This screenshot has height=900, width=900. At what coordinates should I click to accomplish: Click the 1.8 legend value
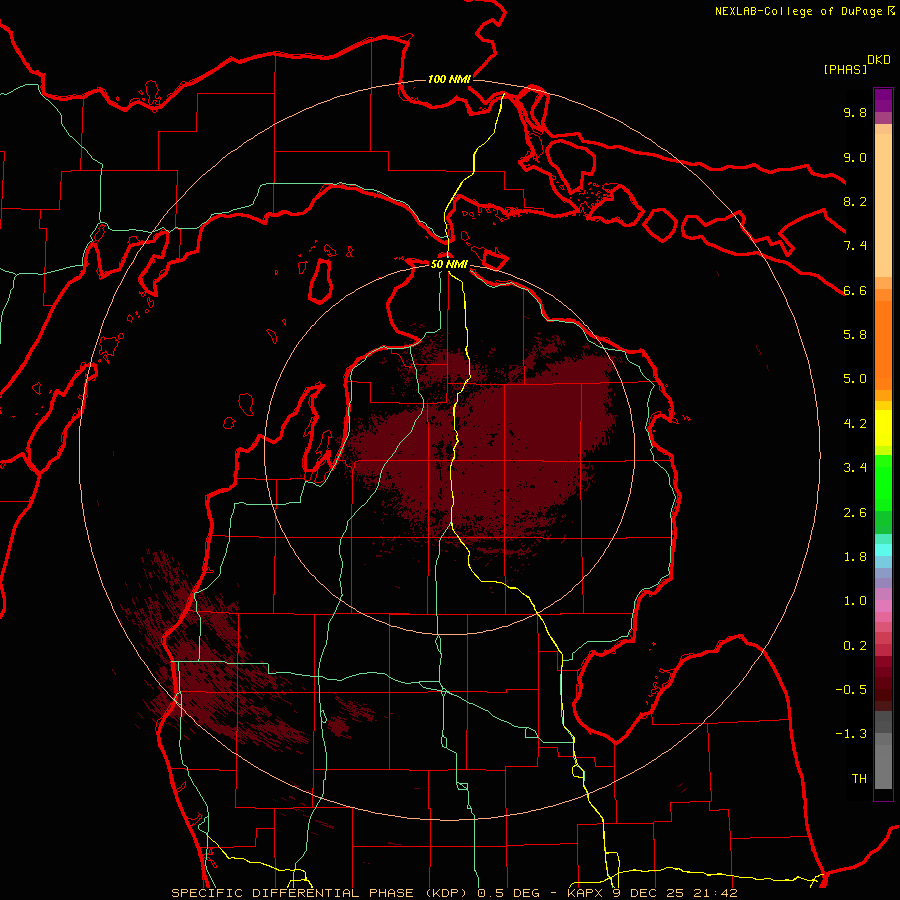pyautogui.click(x=855, y=557)
